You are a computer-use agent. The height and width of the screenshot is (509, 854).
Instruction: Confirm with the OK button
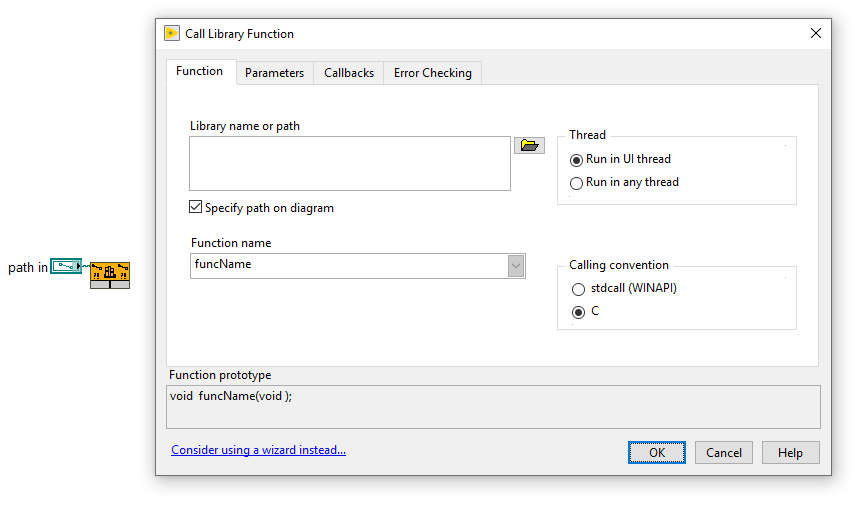point(656,452)
